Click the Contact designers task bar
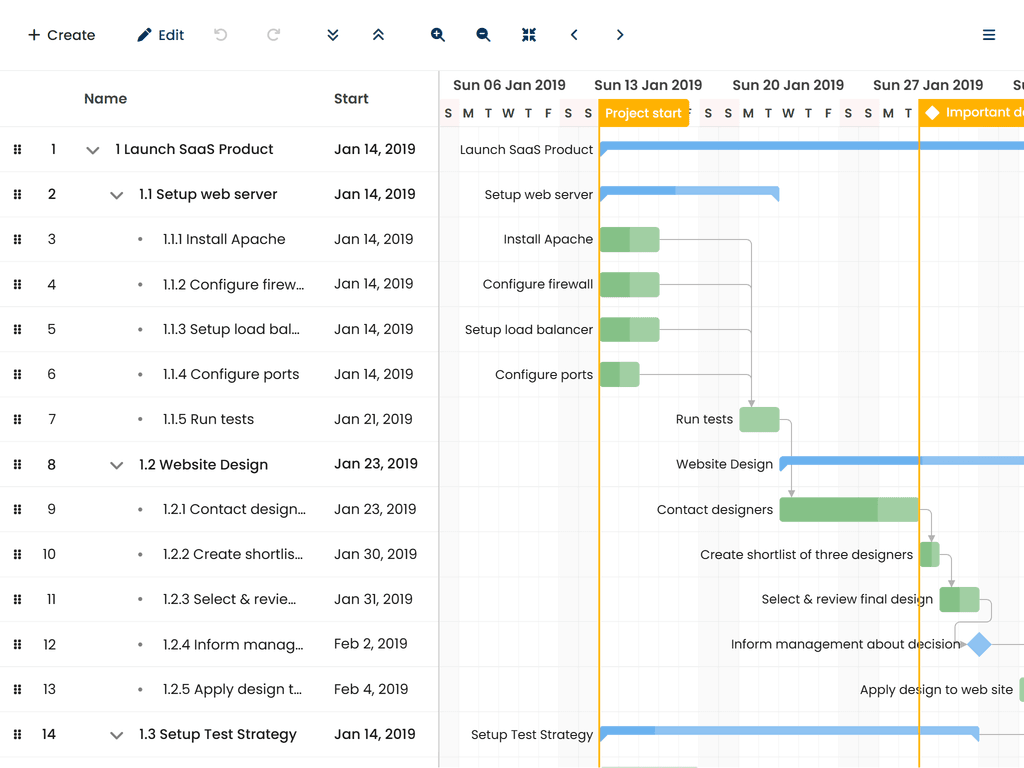Viewport: 1024px width, 768px height. (x=848, y=510)
